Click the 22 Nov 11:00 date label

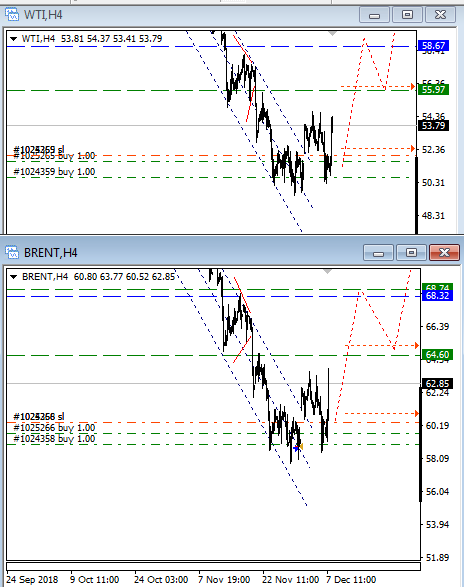coord(291,580)
